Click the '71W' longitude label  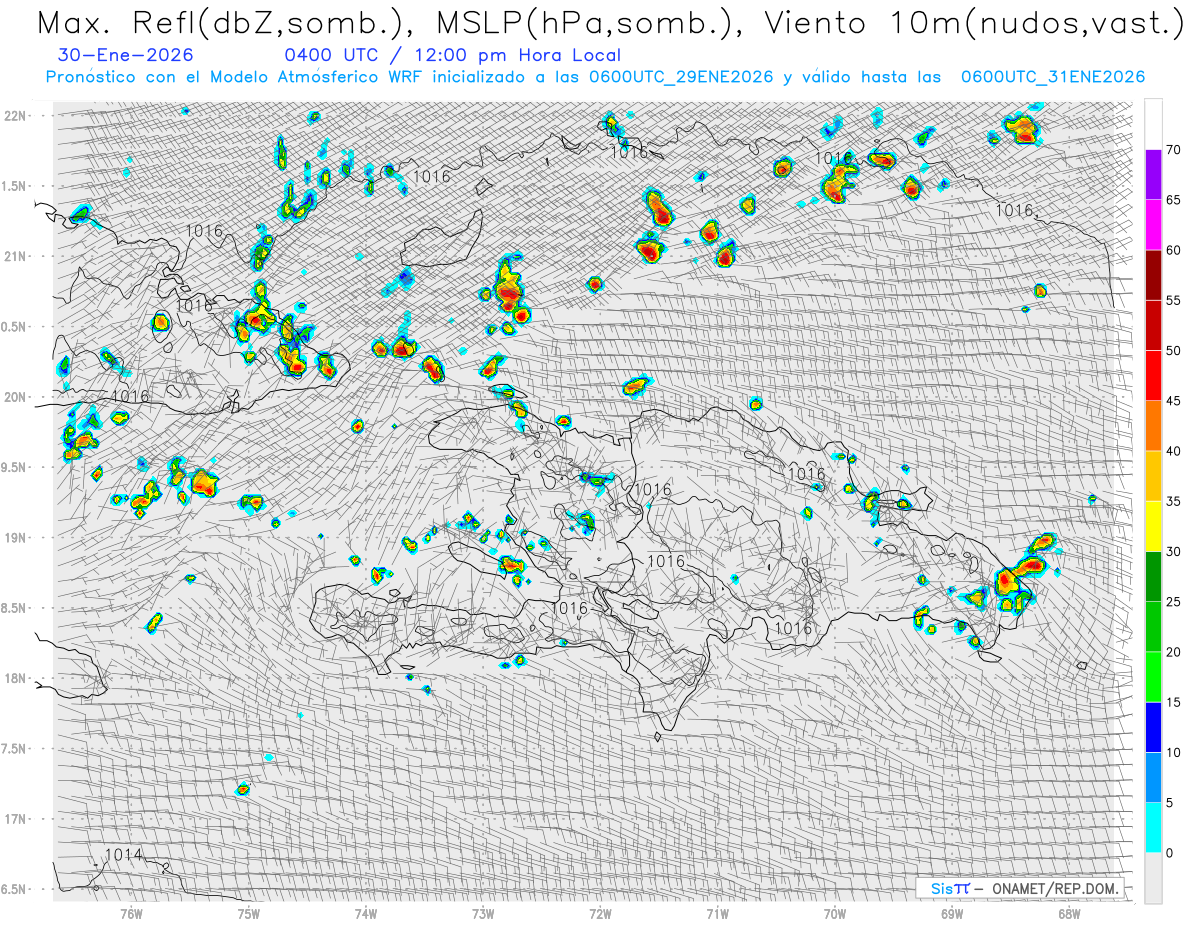coord(717,913)
